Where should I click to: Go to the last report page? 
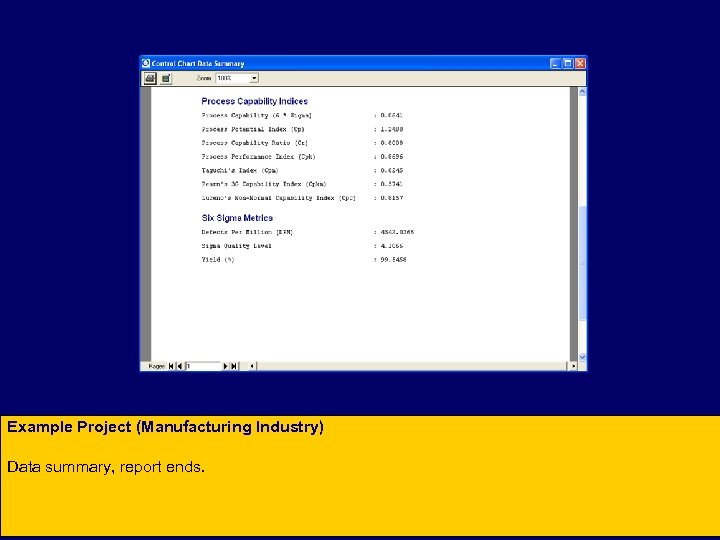pos(234,366)
